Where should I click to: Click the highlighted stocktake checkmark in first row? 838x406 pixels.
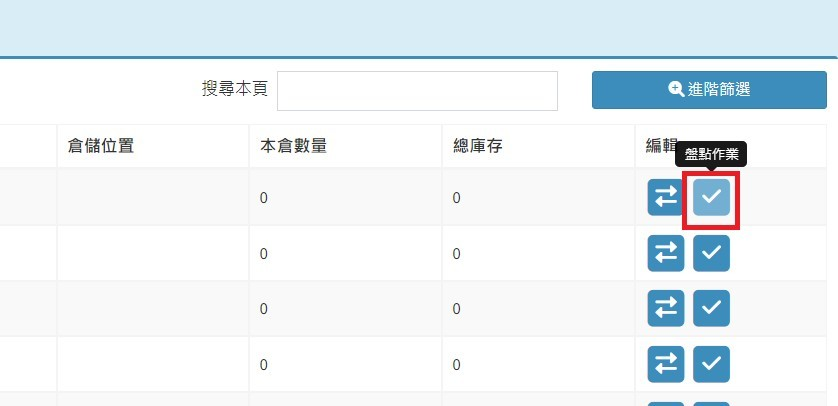[711, 197]
